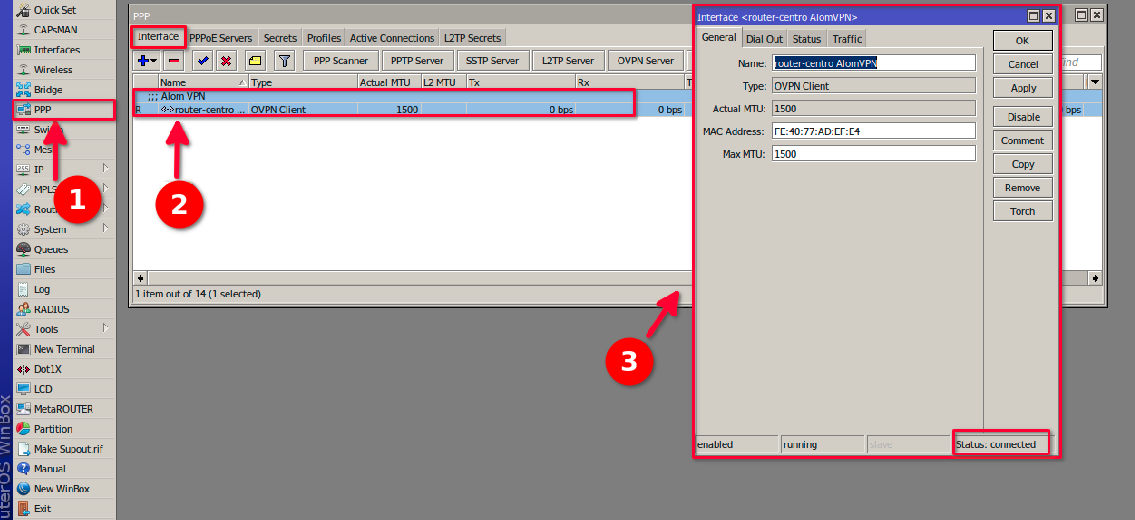Click the red X Disable icon
This screenshot has width=1135, height=520.
226,61
